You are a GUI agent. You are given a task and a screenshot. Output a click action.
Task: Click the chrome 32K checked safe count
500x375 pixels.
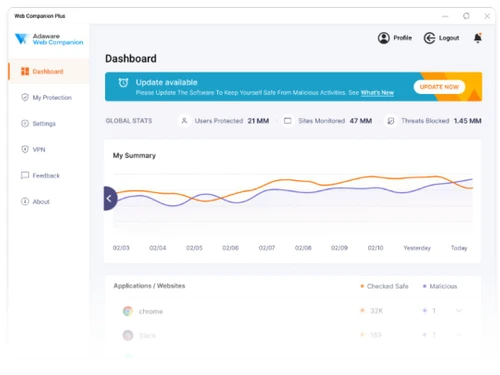376,311
